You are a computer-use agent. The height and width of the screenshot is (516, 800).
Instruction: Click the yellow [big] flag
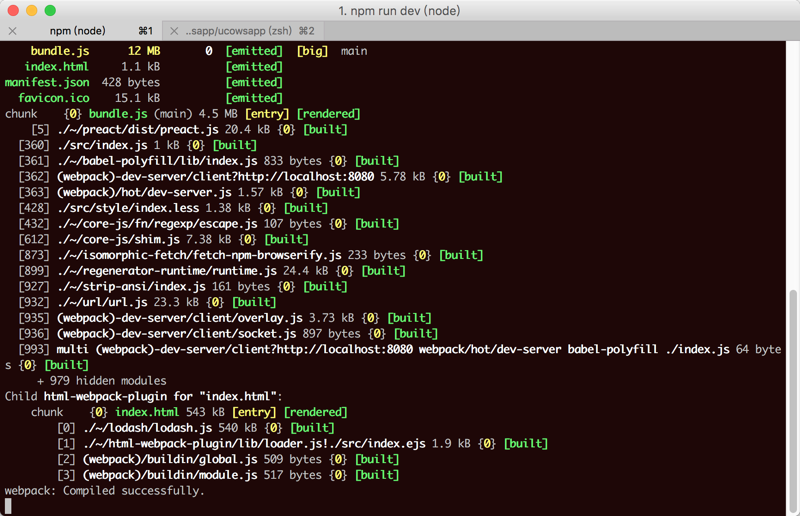click(311, 51)
